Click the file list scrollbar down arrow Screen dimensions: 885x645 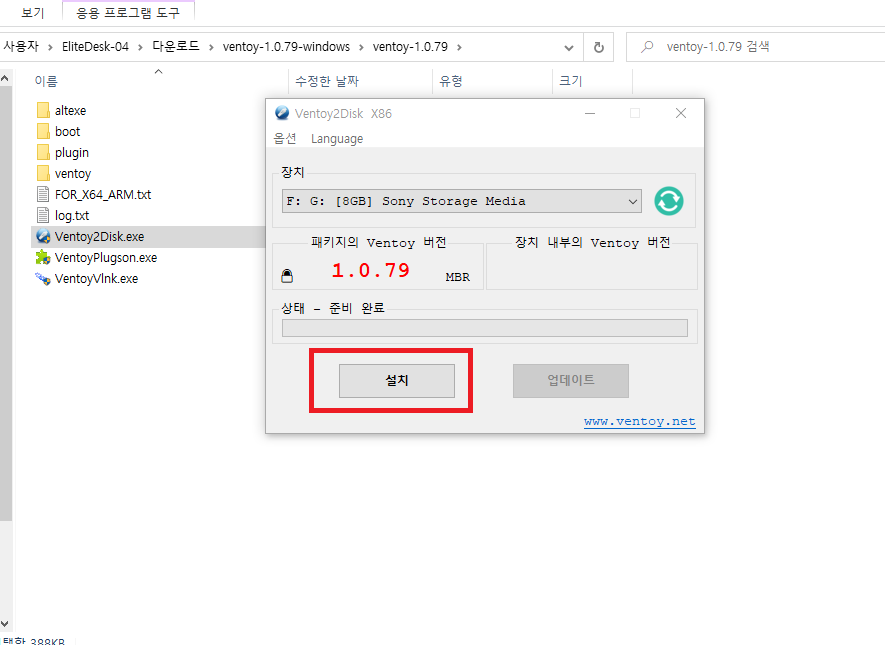[x=5, y=624]
